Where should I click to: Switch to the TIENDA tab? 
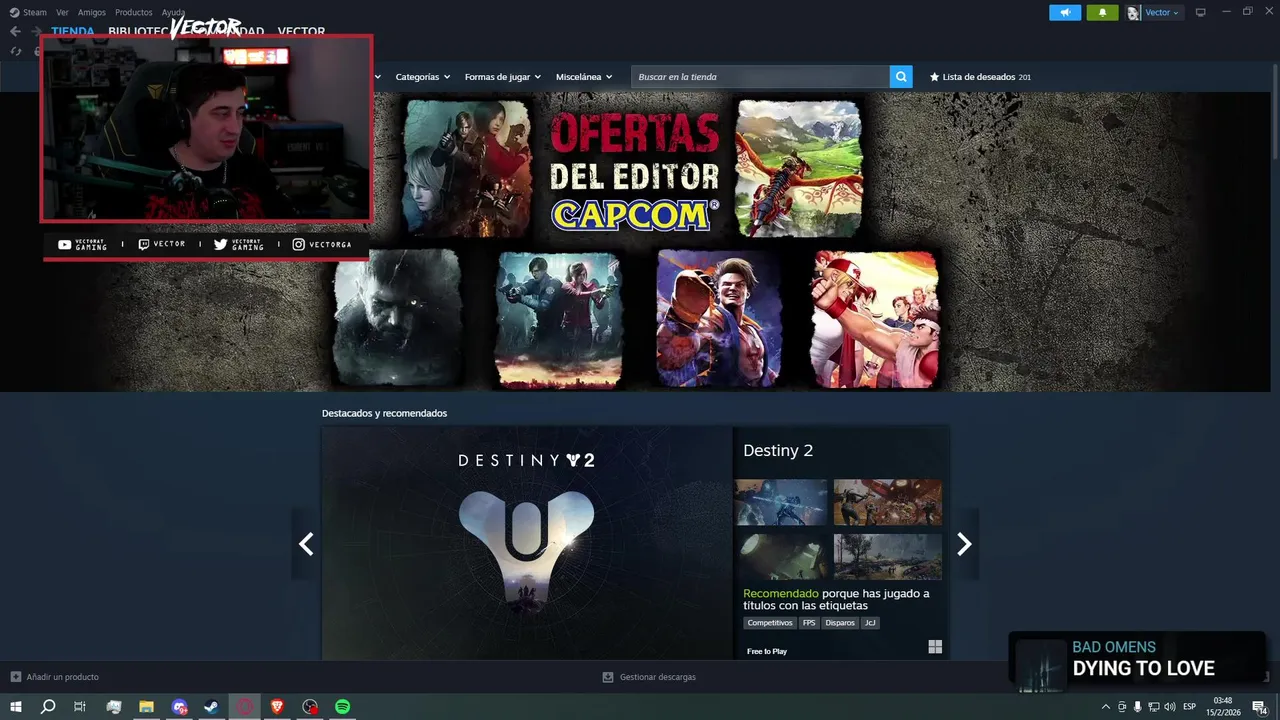(73, 32)
